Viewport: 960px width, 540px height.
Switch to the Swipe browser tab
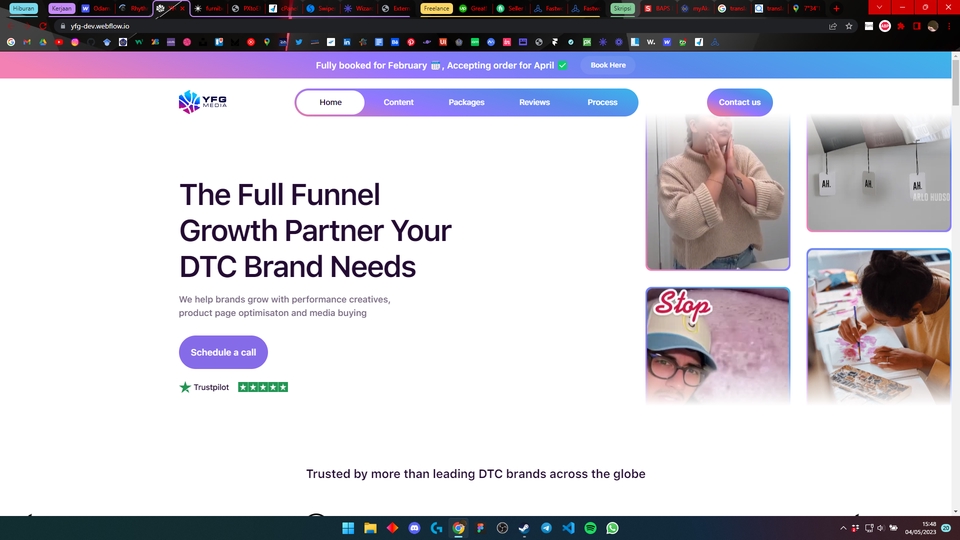pyautogui.click(x=321, y=9)
